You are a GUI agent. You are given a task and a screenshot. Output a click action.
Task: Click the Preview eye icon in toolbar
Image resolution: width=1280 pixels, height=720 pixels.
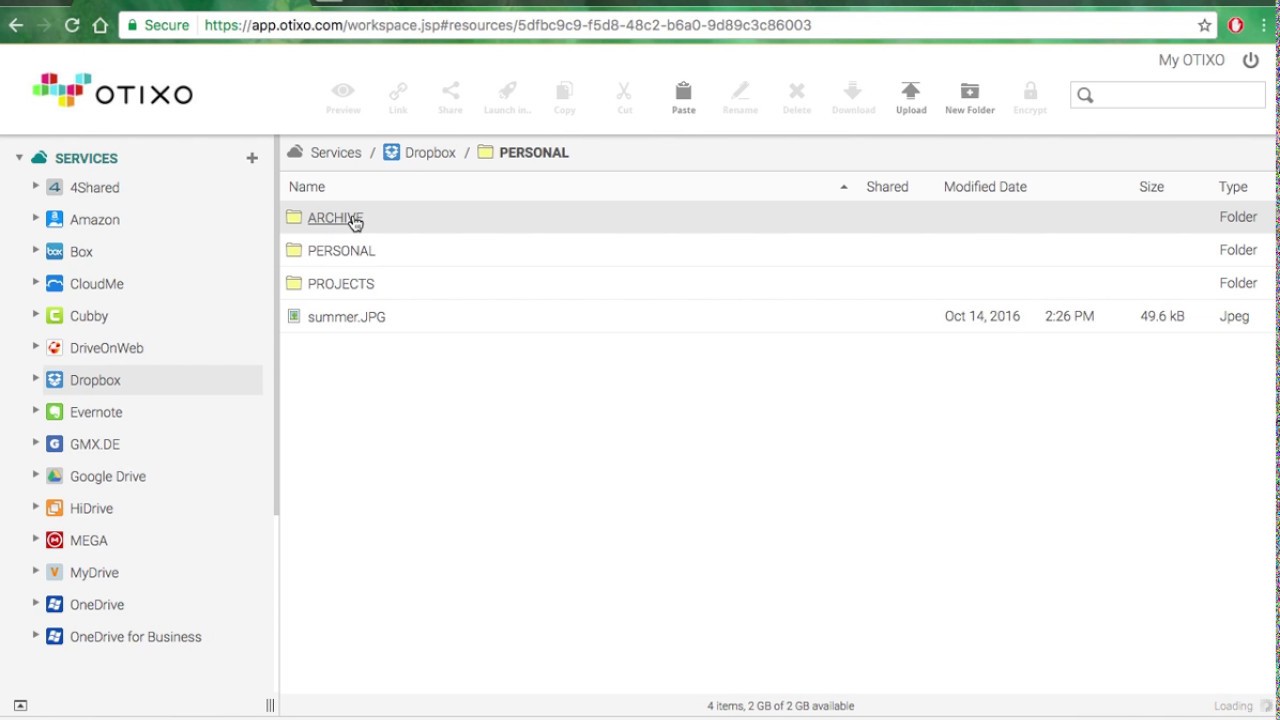pos(343,91)
